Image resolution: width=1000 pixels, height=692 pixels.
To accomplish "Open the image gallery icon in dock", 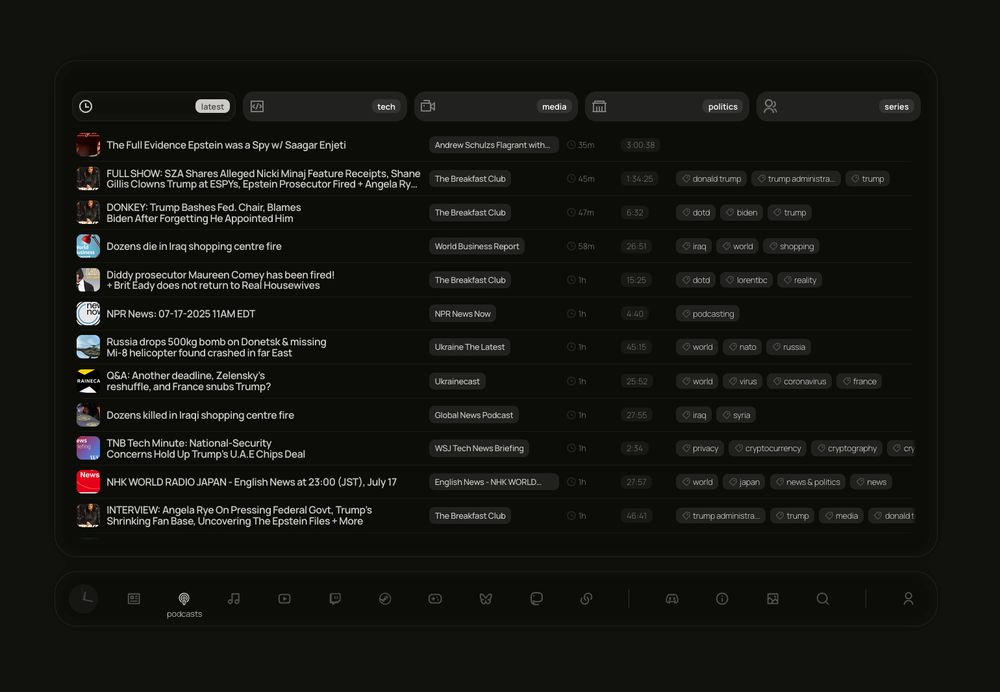I will pyautogui.click(x=772, y=598).
